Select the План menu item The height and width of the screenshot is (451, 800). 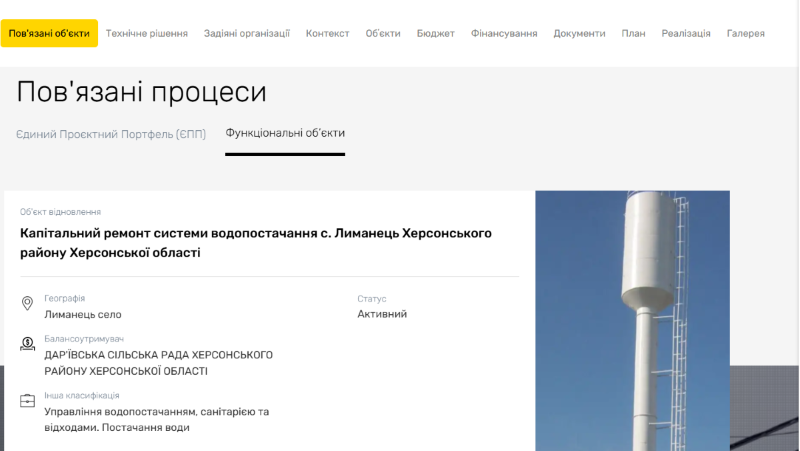633,33
